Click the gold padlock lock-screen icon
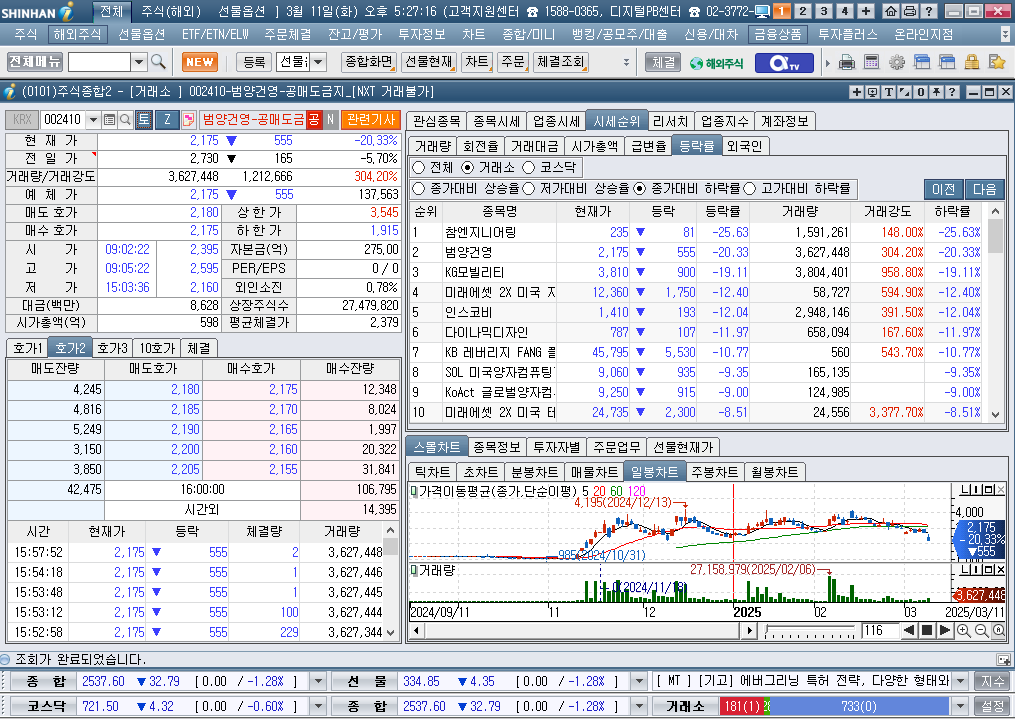This screenshot has height=720, width=1015. click(971, 62)
